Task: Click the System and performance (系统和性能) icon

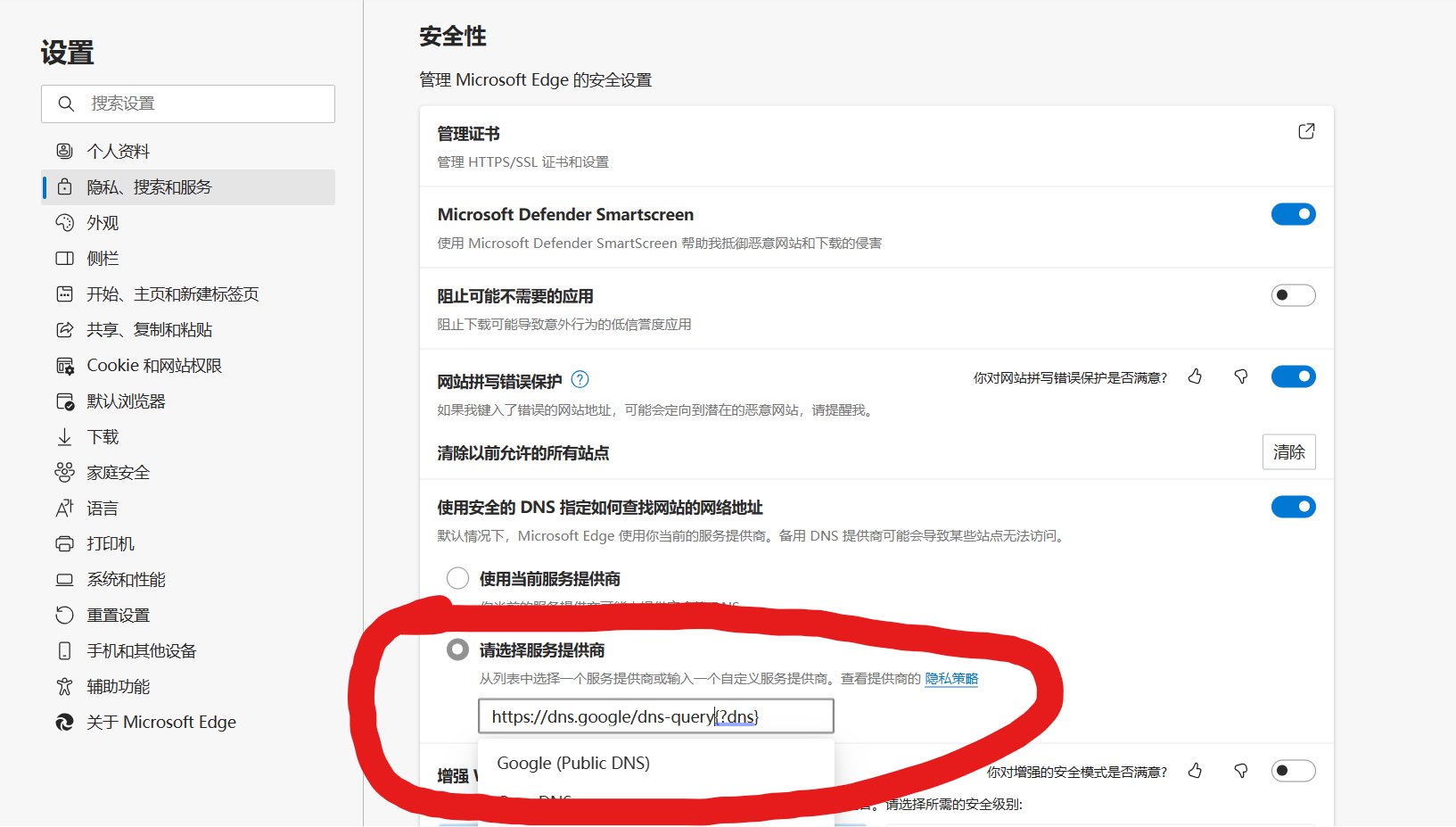Action: point(64,579)
